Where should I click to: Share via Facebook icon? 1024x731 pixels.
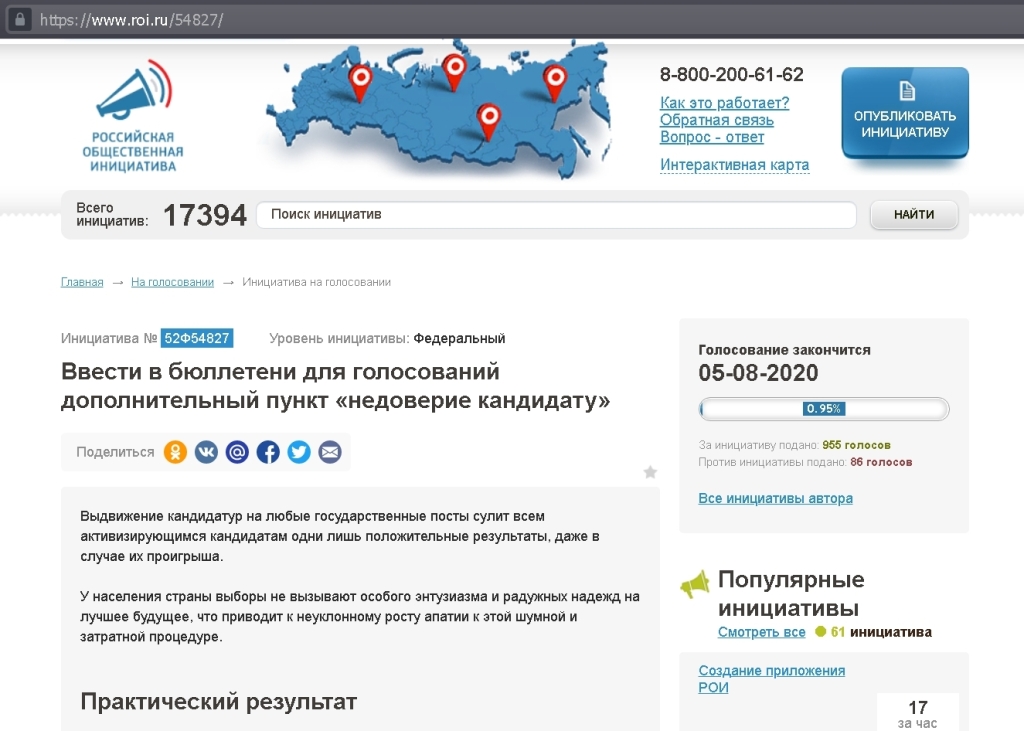[x=268, y=452]
